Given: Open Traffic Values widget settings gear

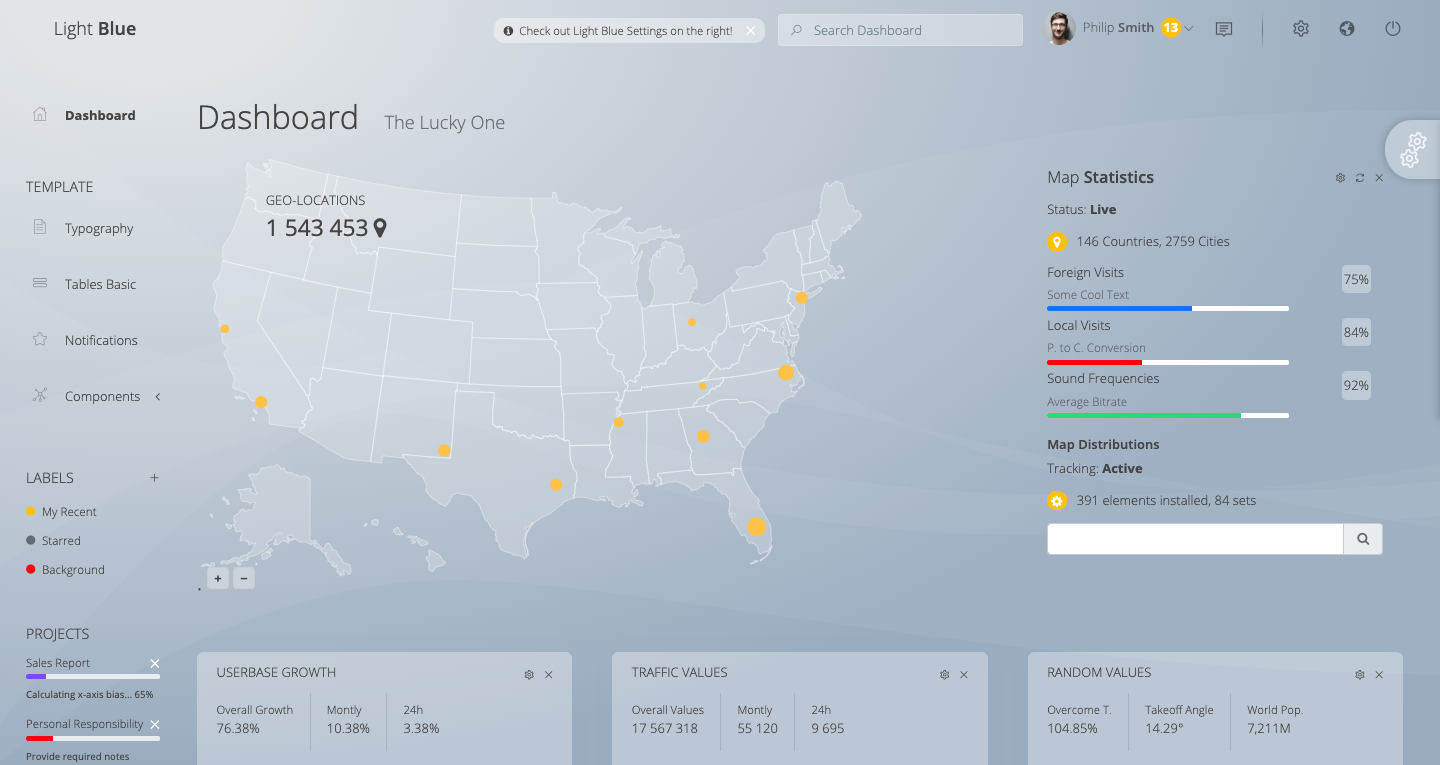Looking at the screenshot, I should click(x=944, y=675).
